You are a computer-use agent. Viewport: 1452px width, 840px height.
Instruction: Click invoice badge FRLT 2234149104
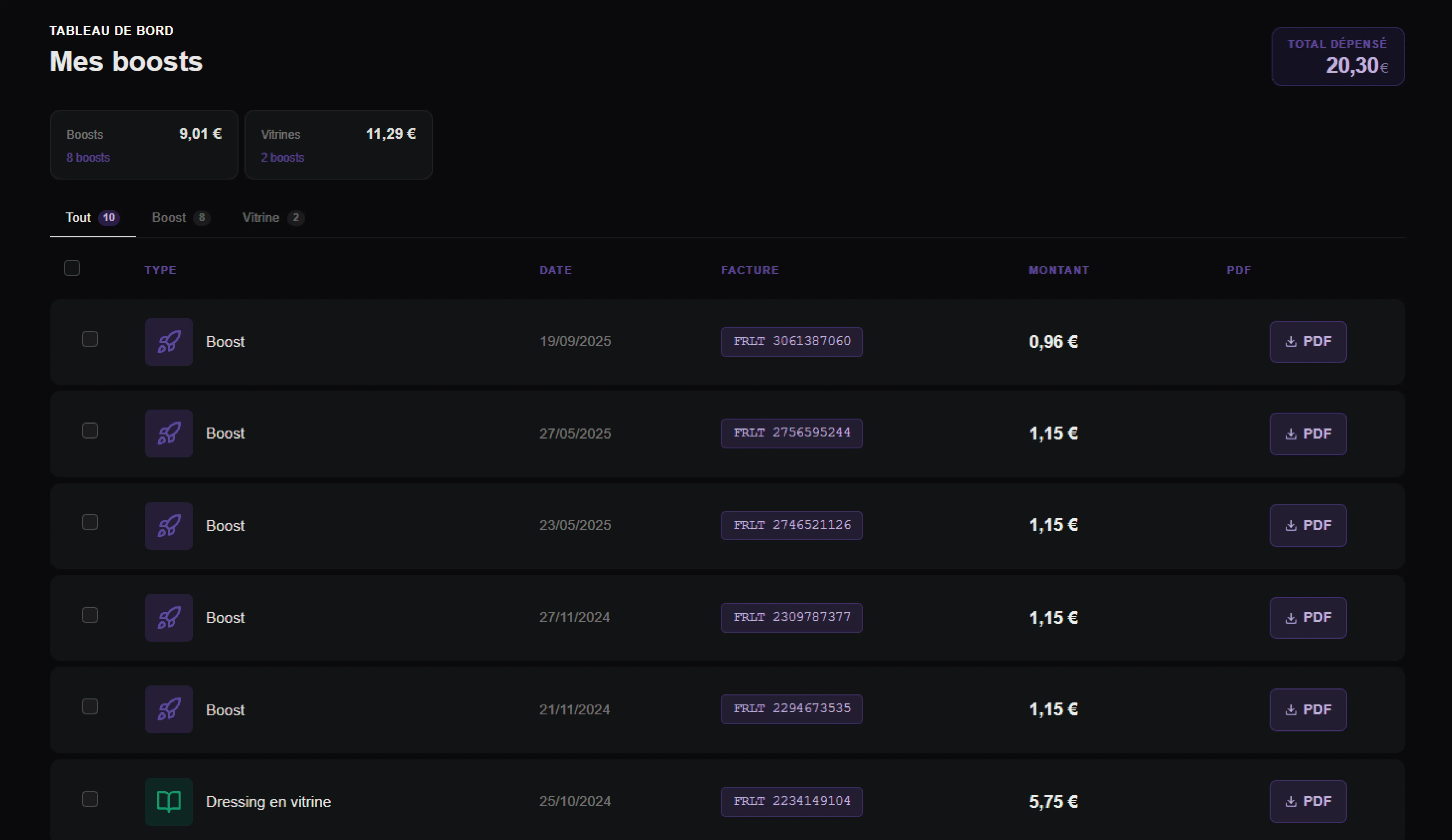coord(792,802)
